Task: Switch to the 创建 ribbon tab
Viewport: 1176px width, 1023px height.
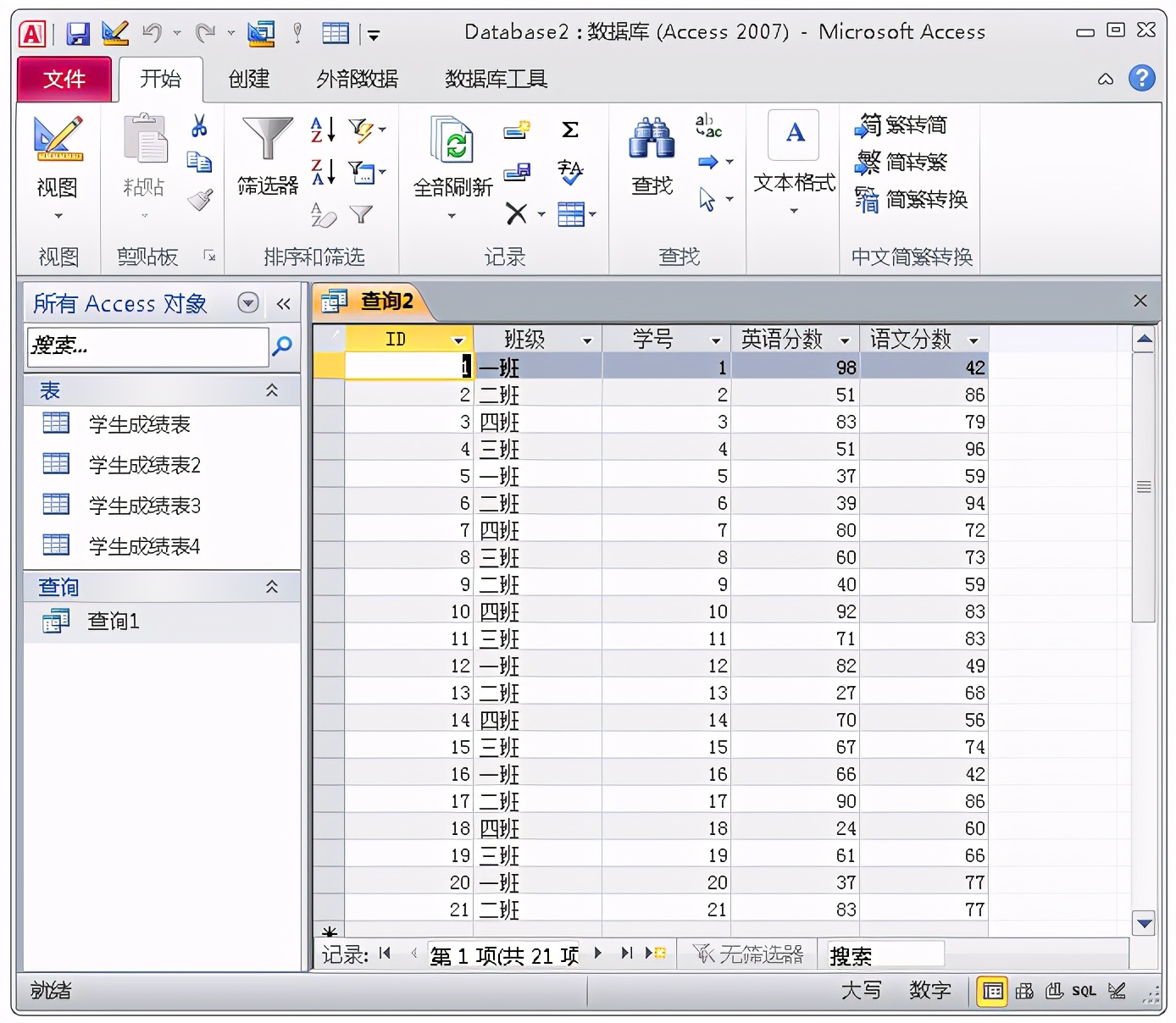Action: tap(247, 79)
